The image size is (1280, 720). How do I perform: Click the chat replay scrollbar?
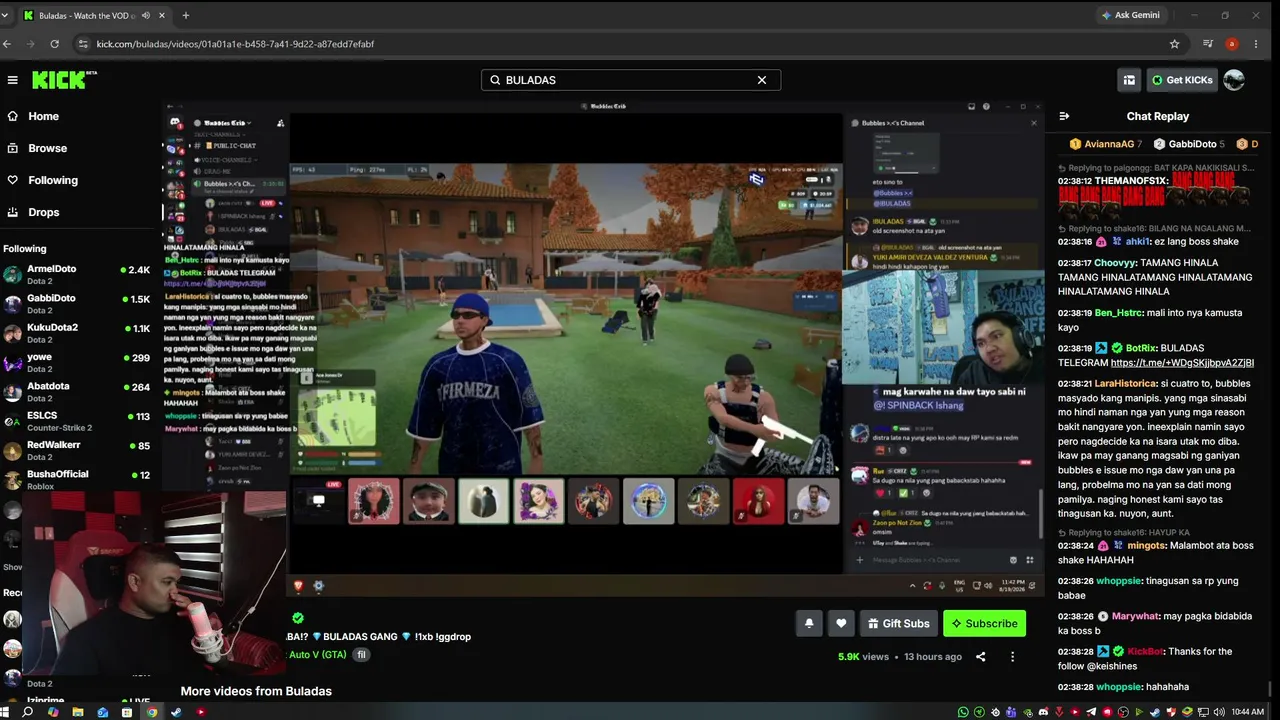point(1271,691)
